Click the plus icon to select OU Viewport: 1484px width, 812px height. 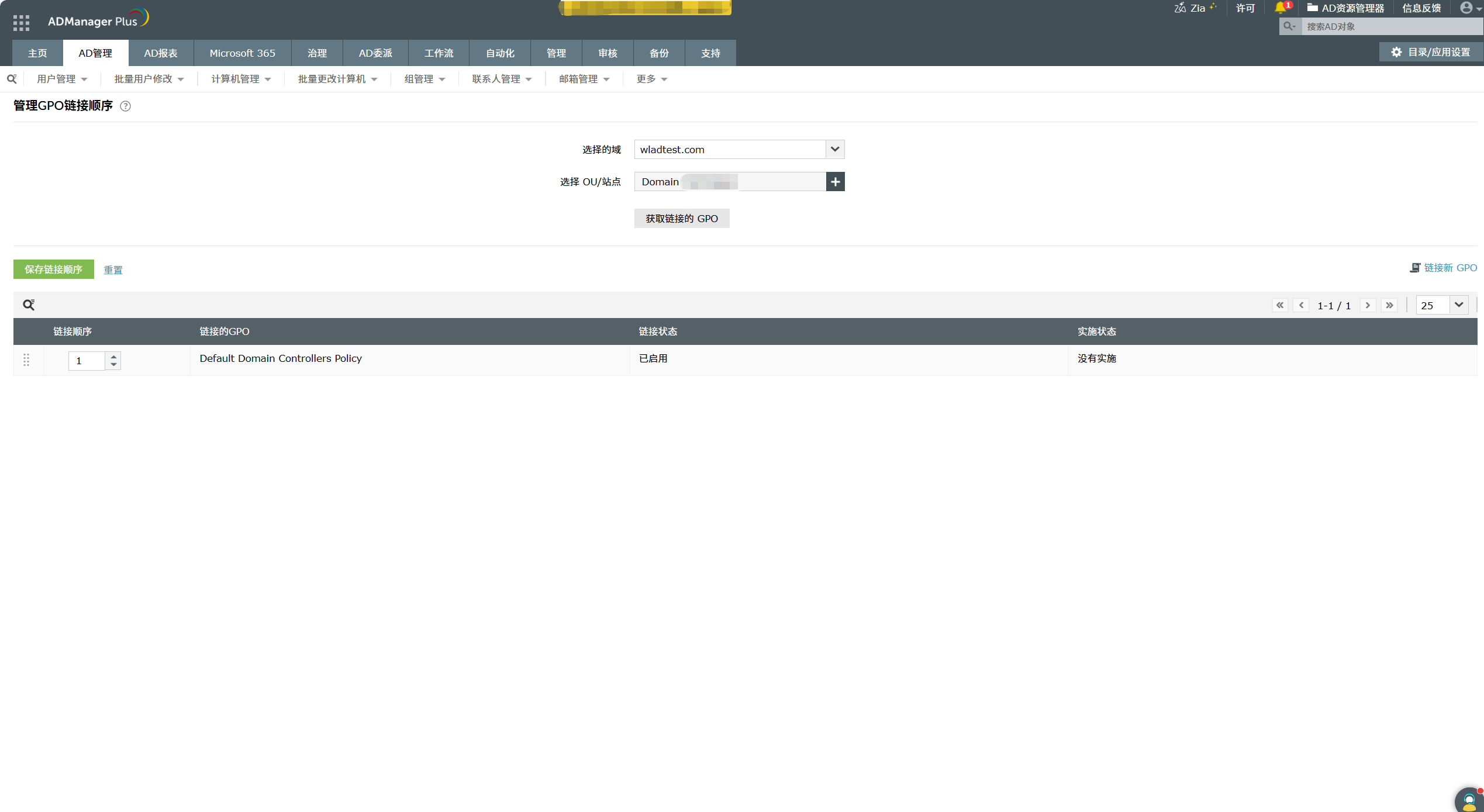[835, 182]
